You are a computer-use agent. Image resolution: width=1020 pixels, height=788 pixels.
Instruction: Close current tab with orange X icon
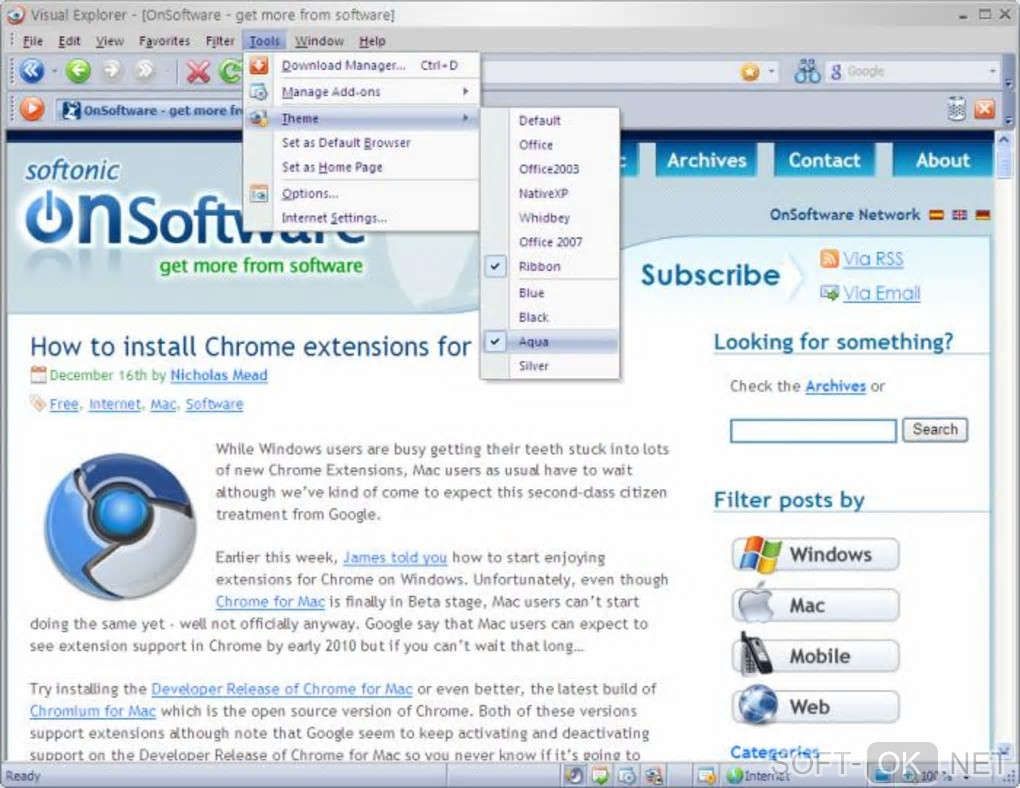pyautogui.click(x=984, y=109)
